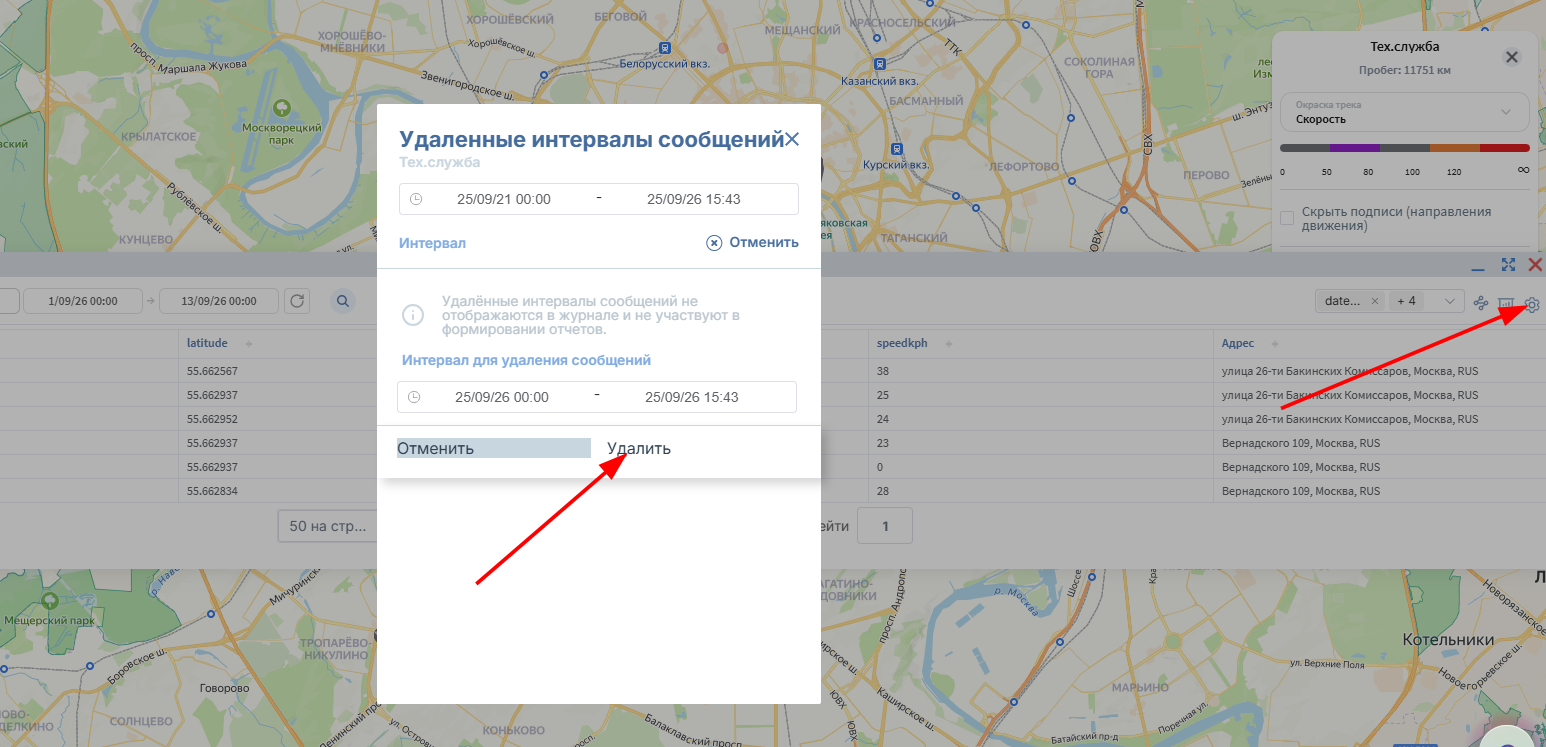Click speedkph cell with value 0
Image resolution: width=1546 pixels, height=747 pixels.
point(878,467)
